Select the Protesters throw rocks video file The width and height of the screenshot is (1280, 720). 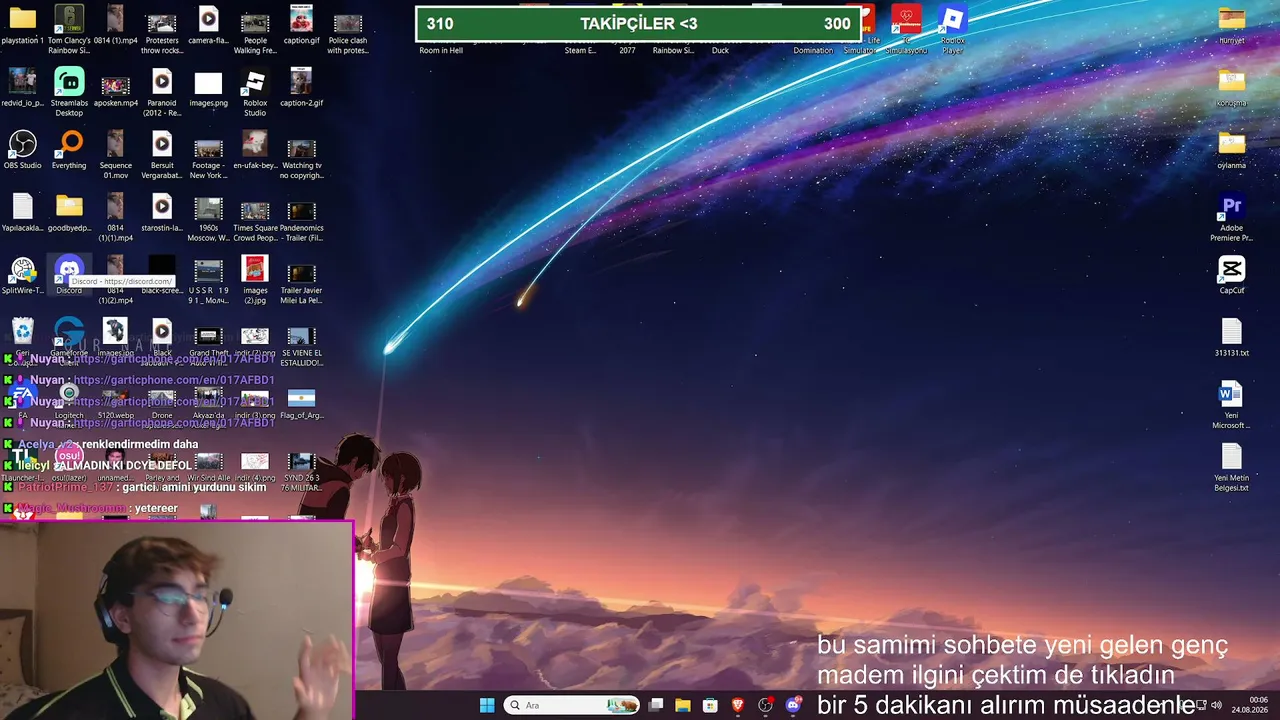(162, 30)
